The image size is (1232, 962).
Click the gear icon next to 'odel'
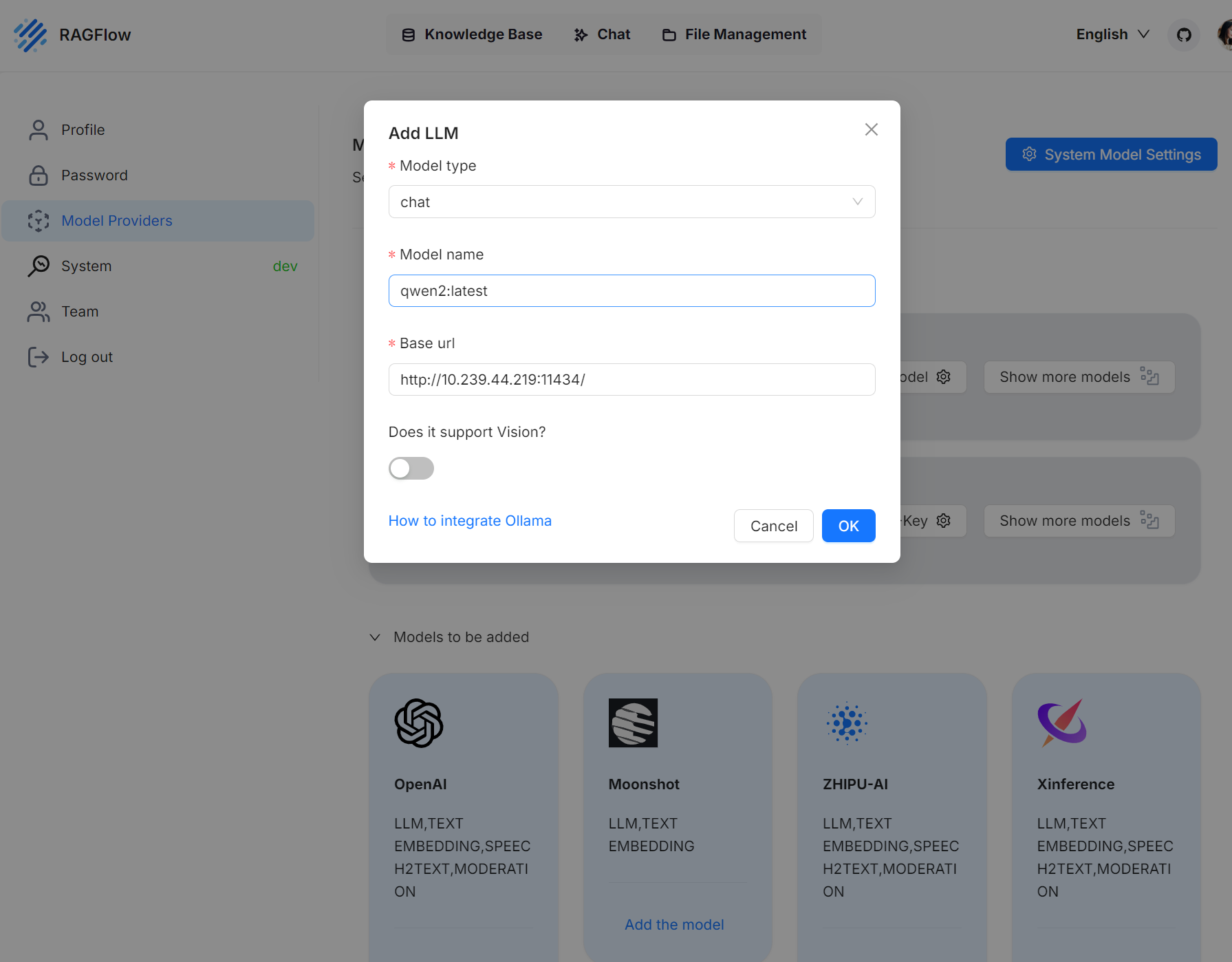pyautogui.click(x=944, y=377)
